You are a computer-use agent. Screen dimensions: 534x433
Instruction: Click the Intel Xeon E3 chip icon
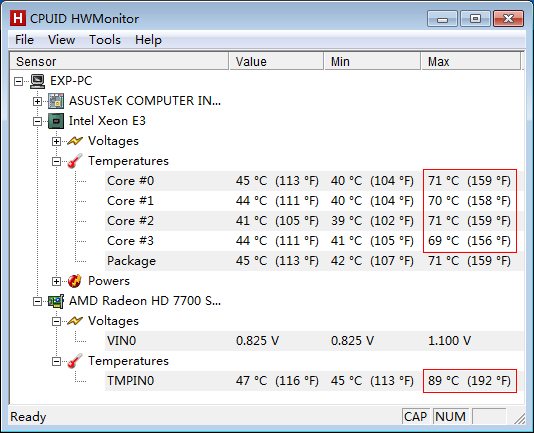click(56, 121)
